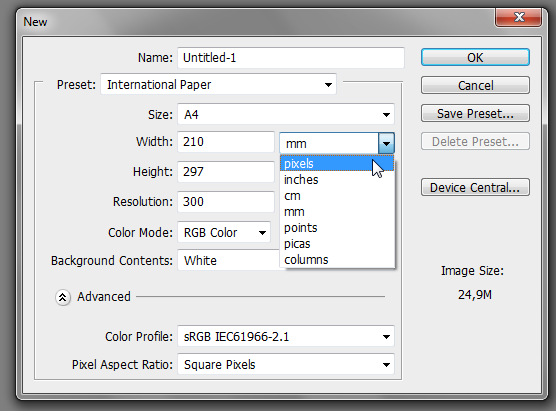Select columns from the unit list
556x411 pixels.
(x=337, y=260)
